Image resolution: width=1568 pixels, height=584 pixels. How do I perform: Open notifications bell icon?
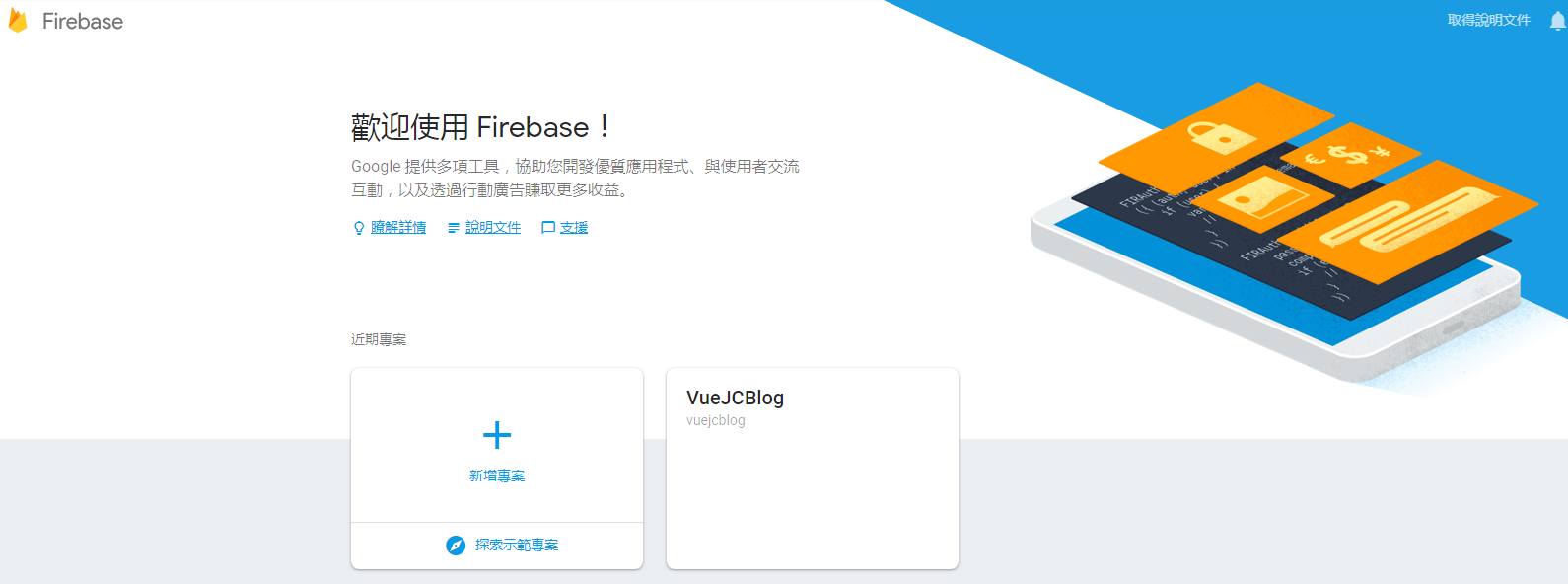[1558, 21]
